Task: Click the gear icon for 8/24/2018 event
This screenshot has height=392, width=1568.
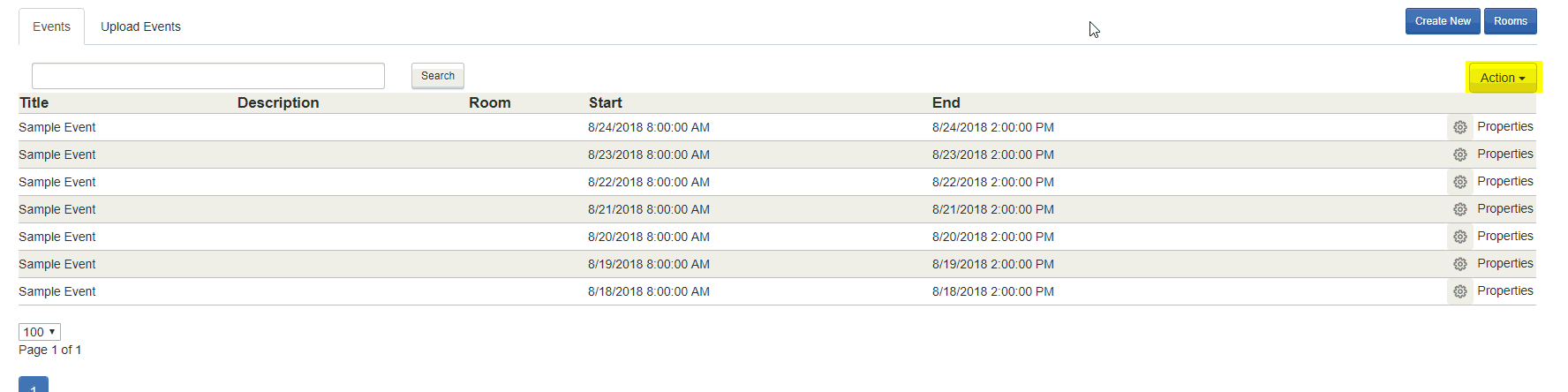Action: pyautogui.click(x=1460, y=127)
